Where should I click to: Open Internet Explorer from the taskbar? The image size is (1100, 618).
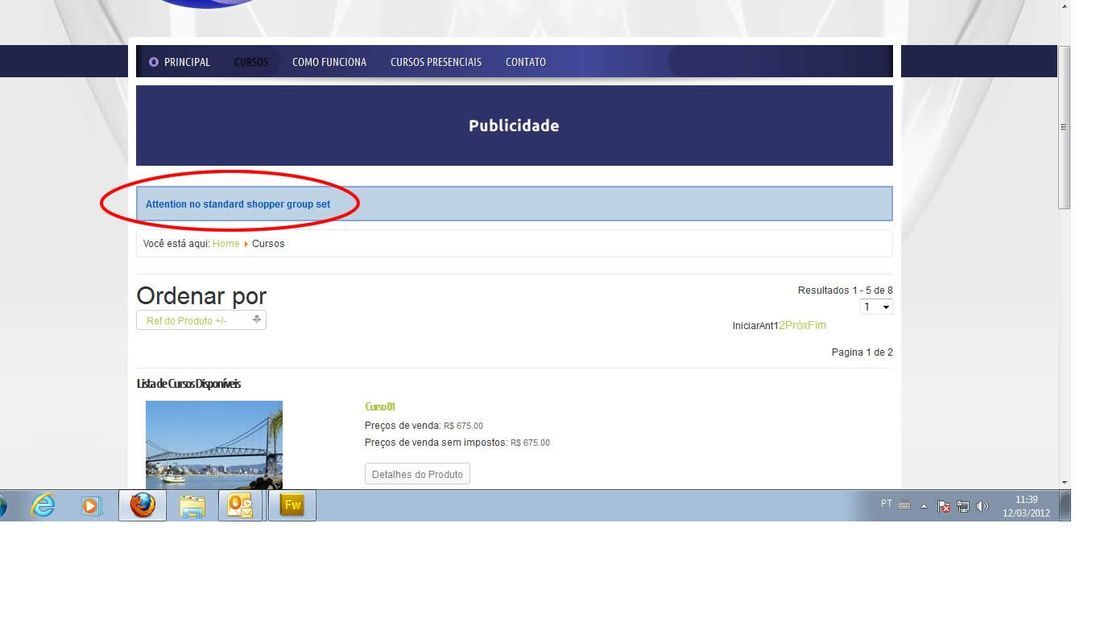tap(43, 505)
